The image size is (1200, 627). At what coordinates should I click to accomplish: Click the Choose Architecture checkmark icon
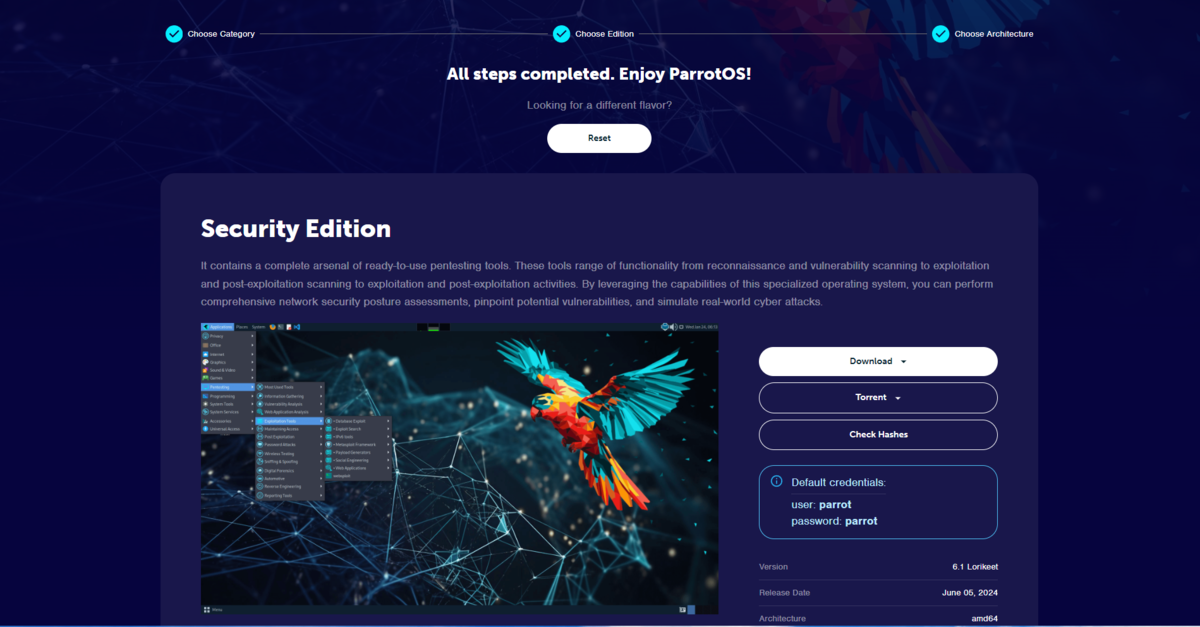point(940,34)
